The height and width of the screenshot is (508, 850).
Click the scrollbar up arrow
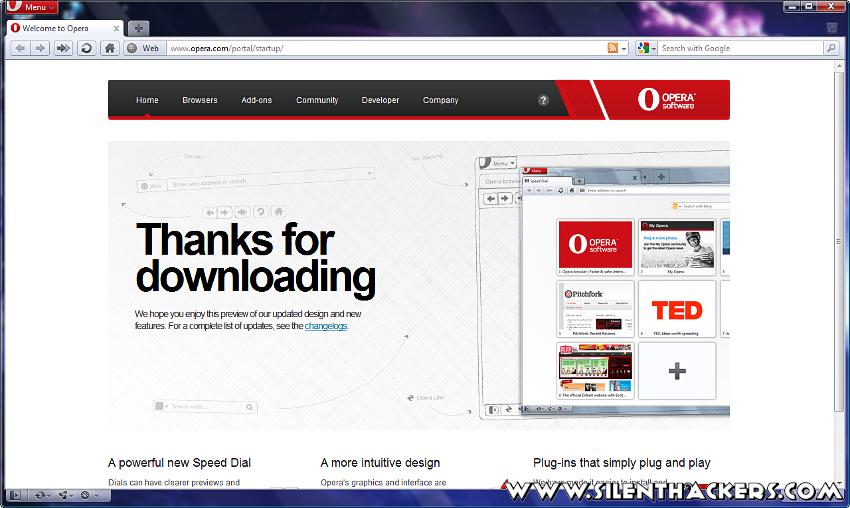[x=839, y=66]
